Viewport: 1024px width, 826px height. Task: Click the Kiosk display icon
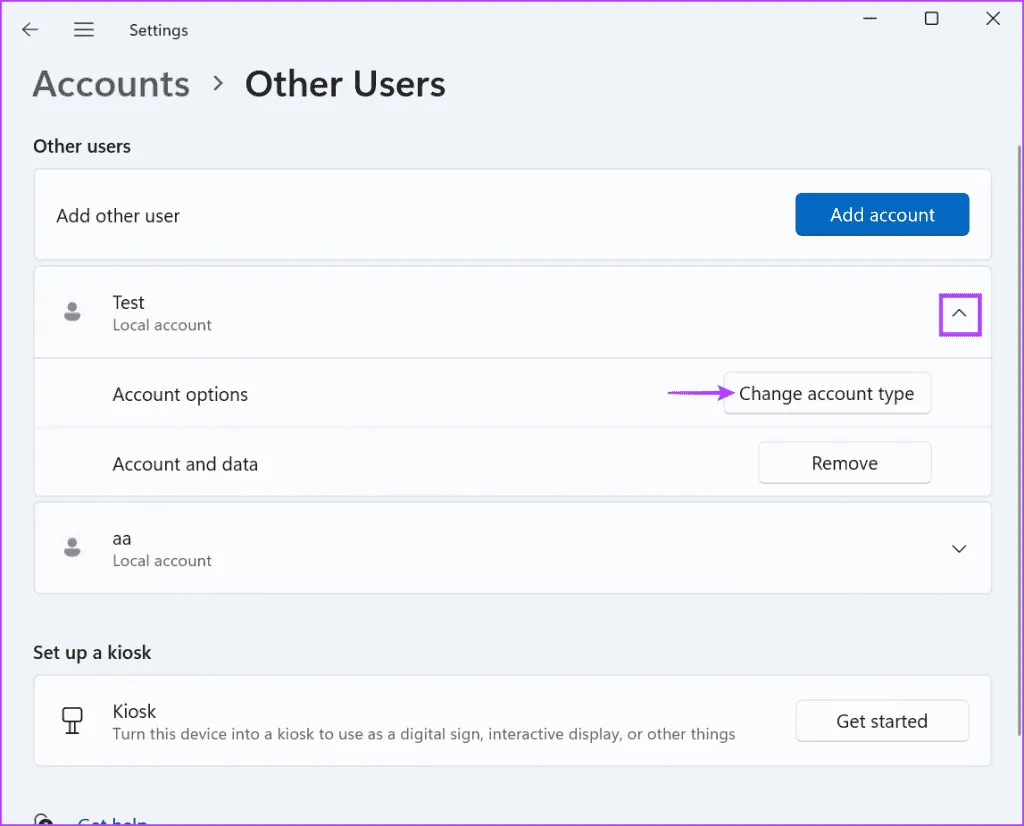click(x=72, y=721)
